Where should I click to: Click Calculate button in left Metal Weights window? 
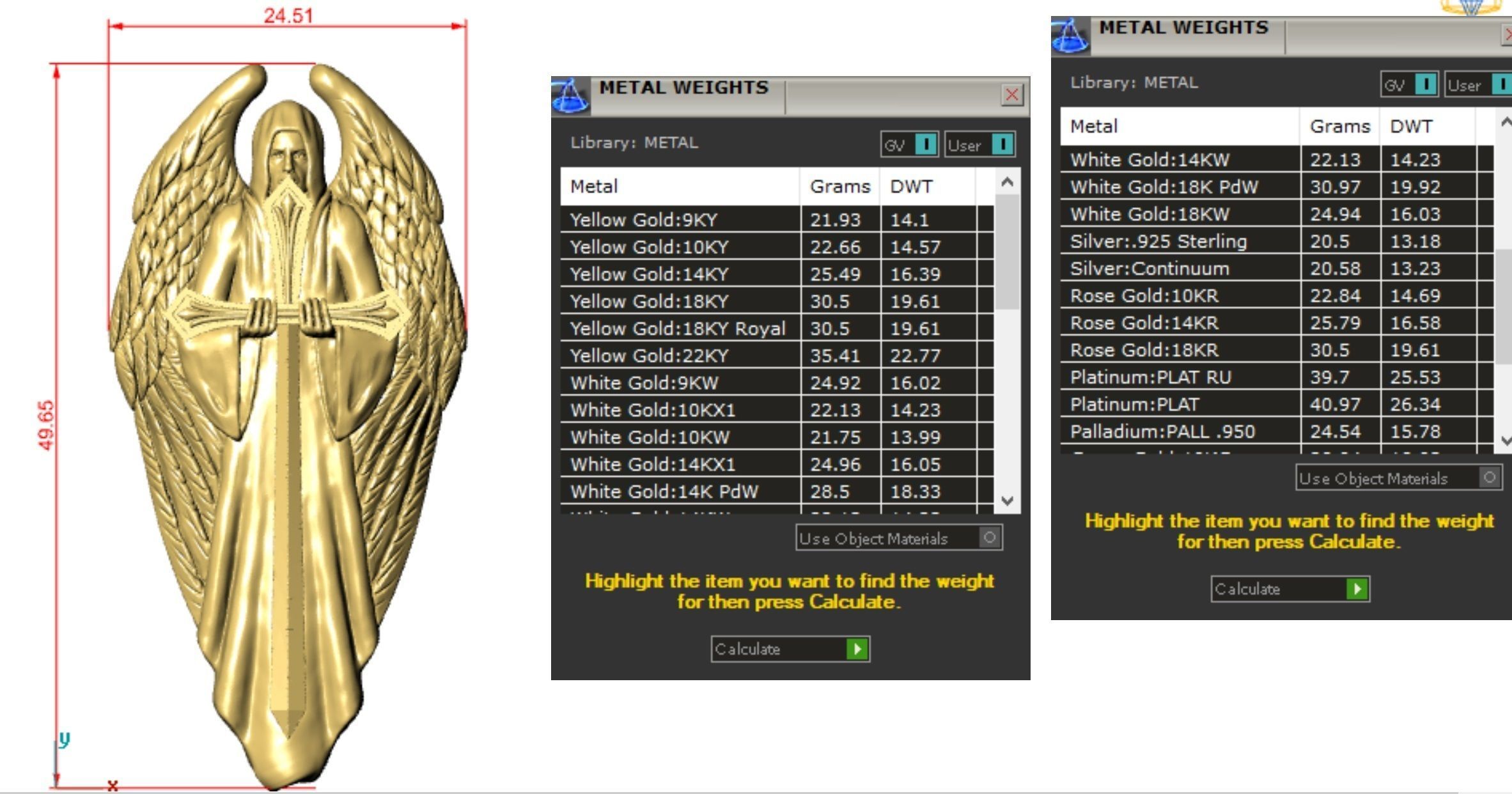(790, 649)
